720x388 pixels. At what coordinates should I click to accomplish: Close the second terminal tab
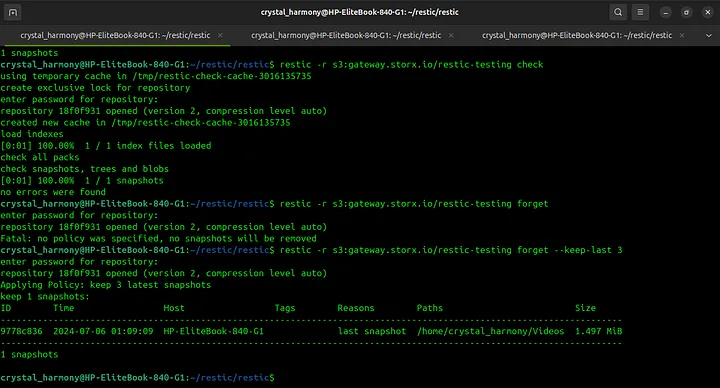click(451, 35)
